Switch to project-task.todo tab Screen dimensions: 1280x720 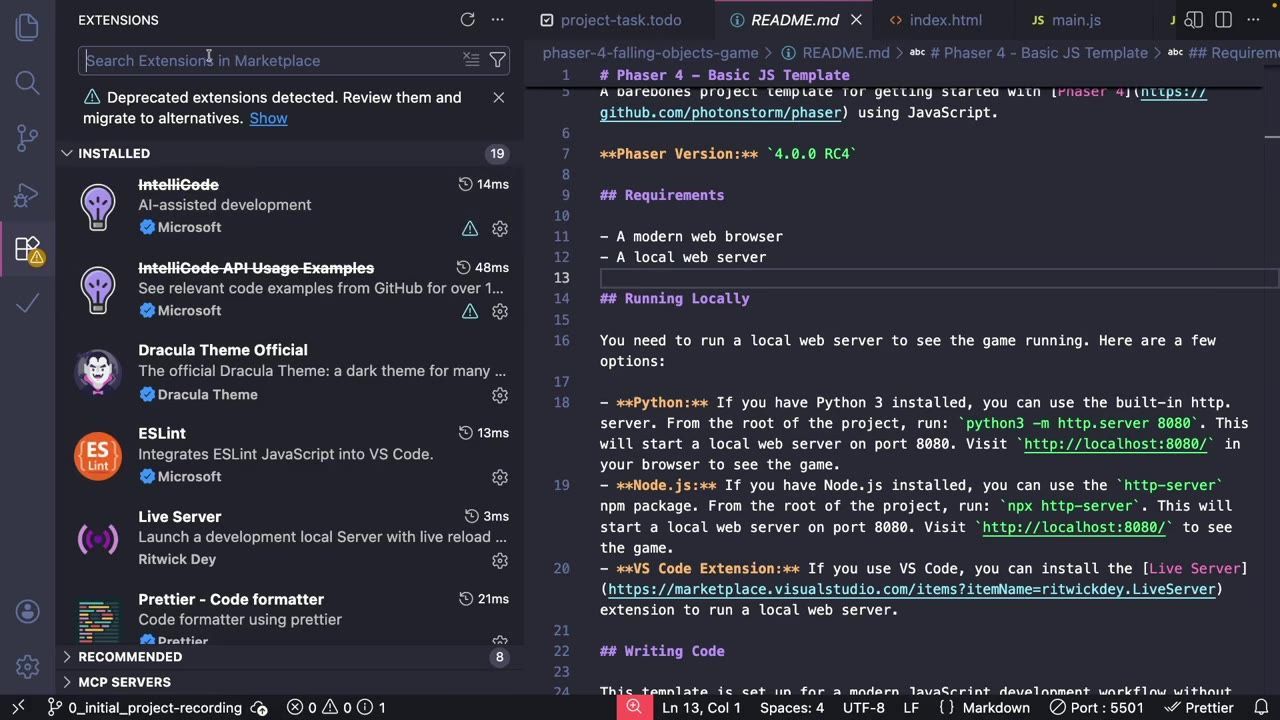[x=620, y=20]
